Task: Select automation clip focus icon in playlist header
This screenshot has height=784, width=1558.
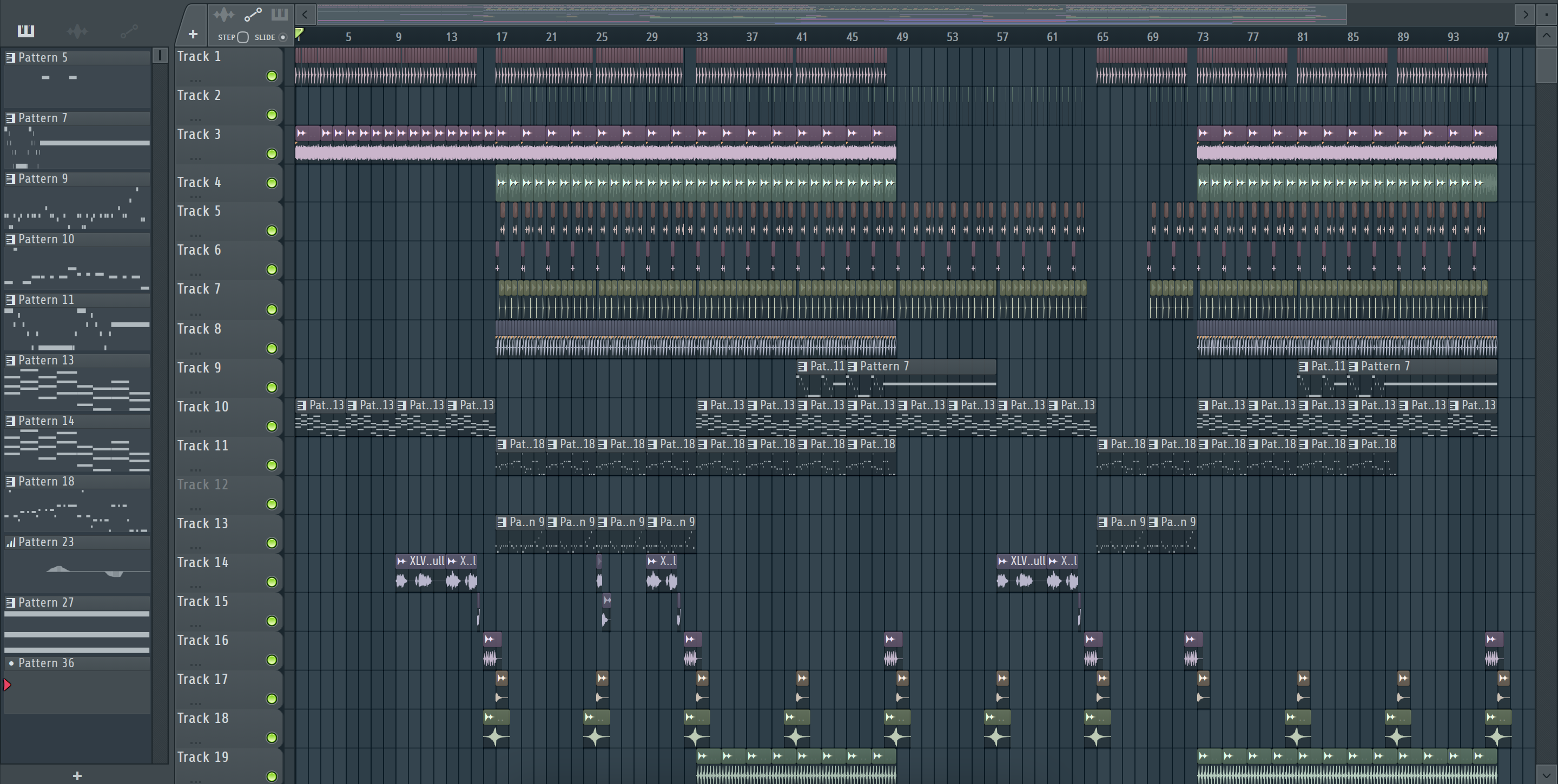Action: pyautogui.click(x=253, y=14)
